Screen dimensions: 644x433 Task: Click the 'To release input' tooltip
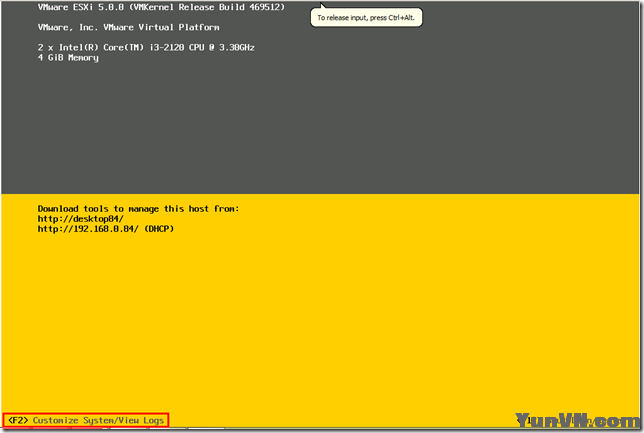pyautogui.click(x=366, y=18)
